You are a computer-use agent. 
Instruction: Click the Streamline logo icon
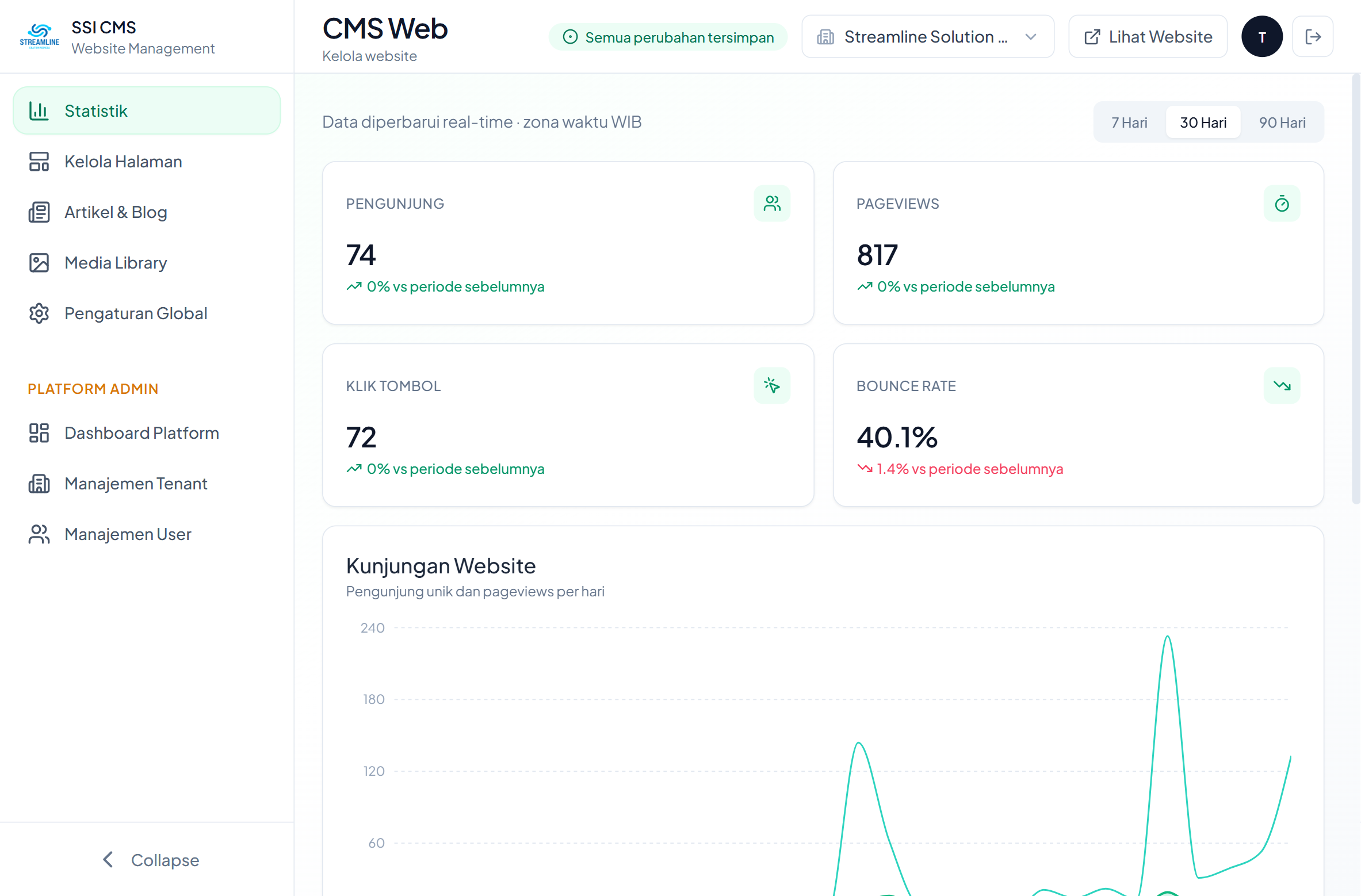pos(39,36)
